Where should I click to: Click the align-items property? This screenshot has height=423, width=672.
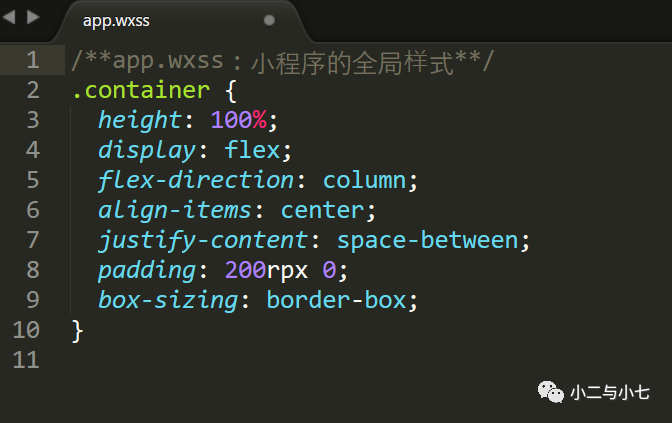point(175,210)
